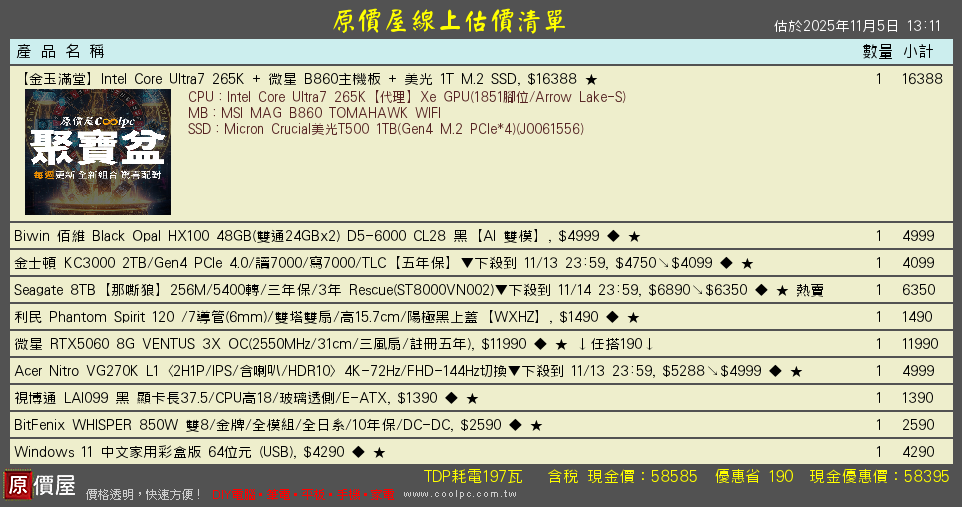Click the 數量 column header
The height and width of the screenshot is (507, 962).
(877, 51)
